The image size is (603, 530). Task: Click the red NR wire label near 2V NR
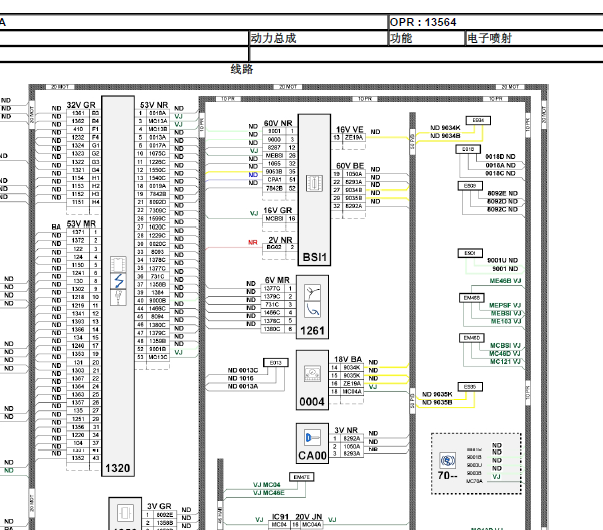click(254, 243)
